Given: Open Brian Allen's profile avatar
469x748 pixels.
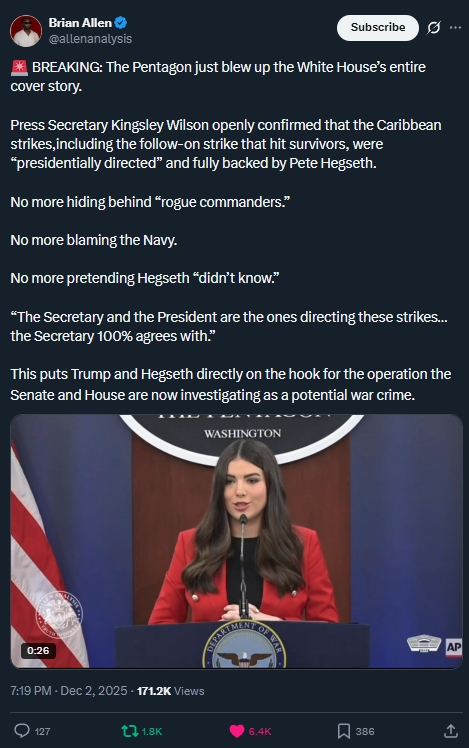Looking at the screenshot, I should point(26,31).
